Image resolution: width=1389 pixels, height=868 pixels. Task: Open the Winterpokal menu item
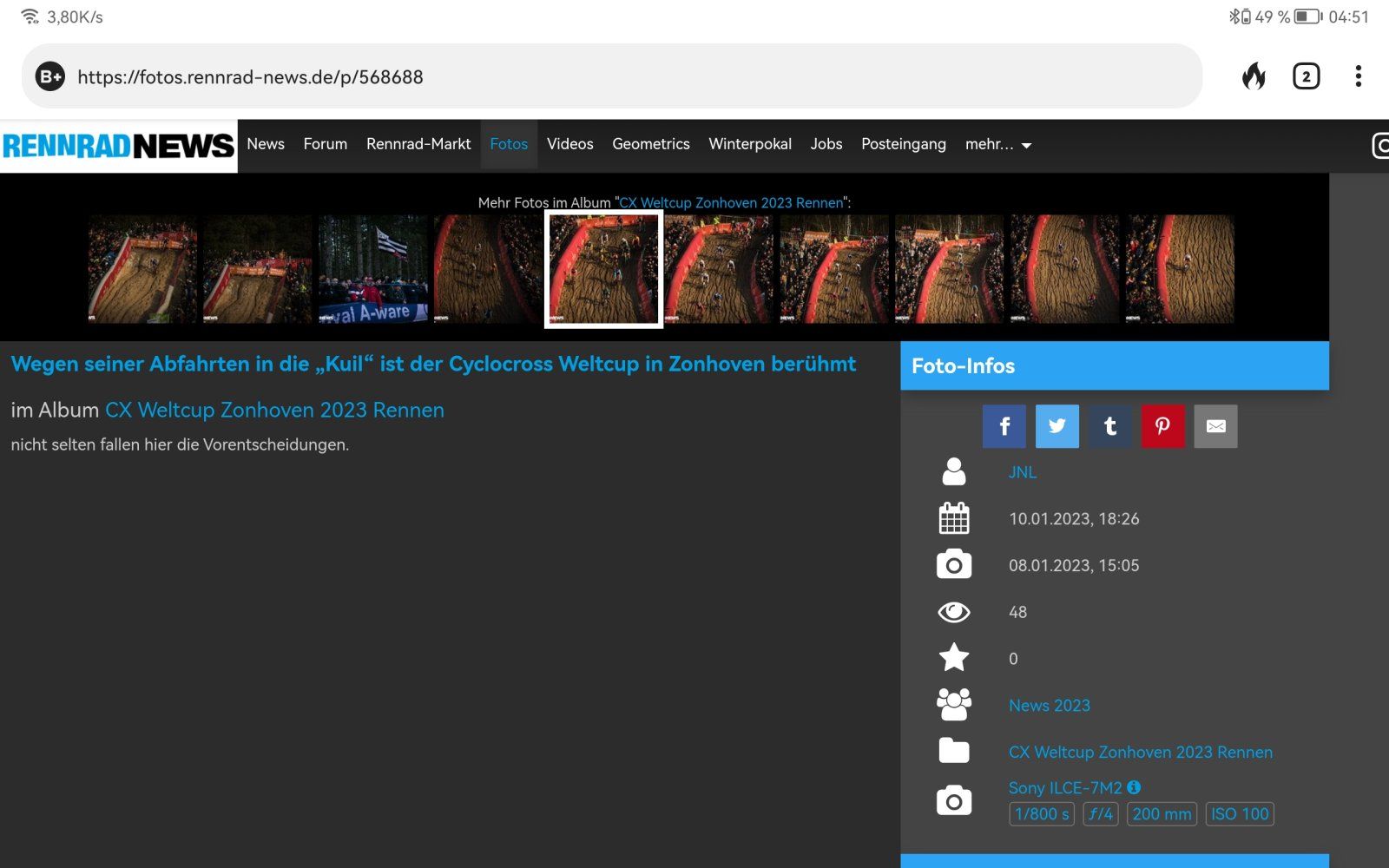pyautogui.click(x=750, y=144)
